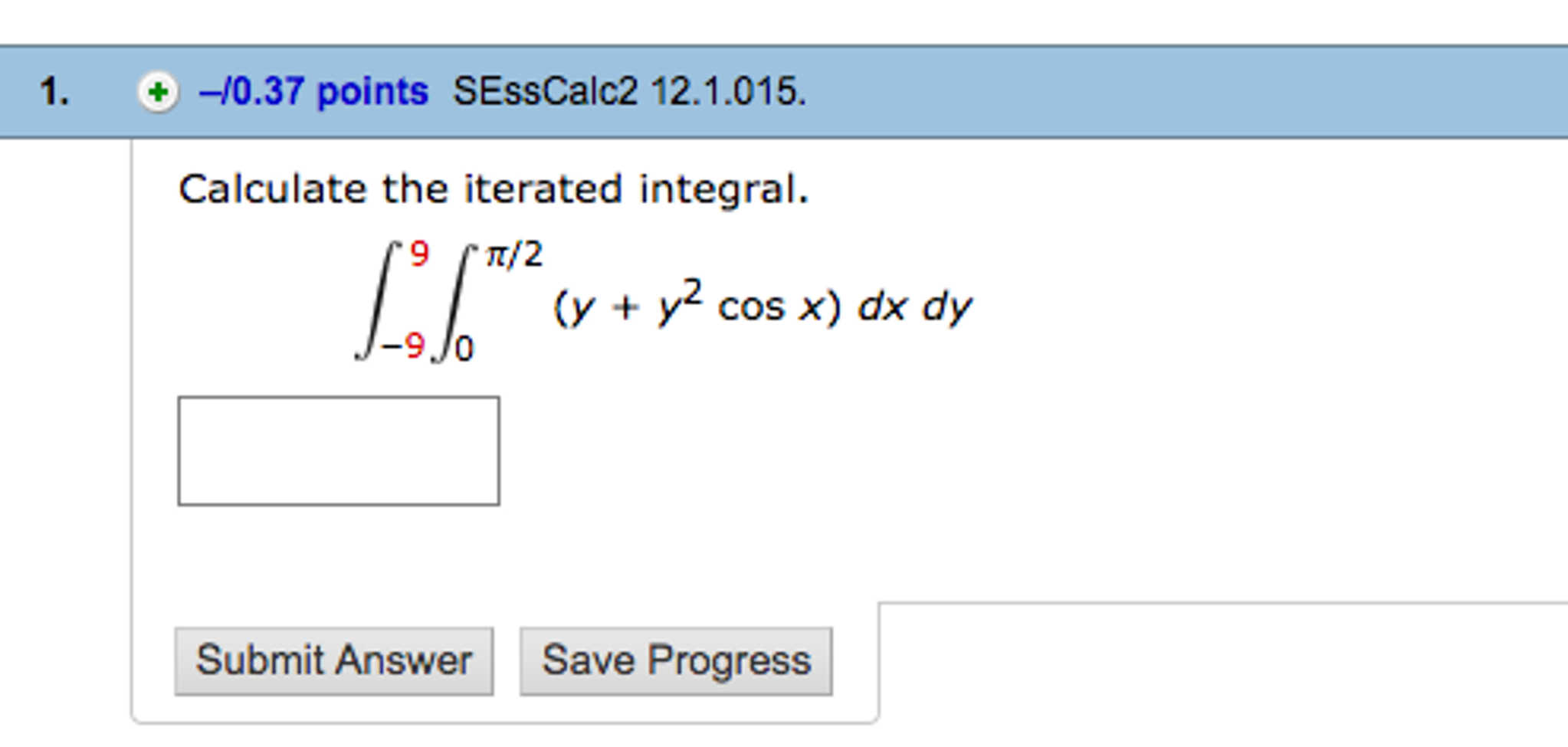Screen dimensions: 1568x747
Task: Click the white answer entry rectangle
Action: point(337,450)
